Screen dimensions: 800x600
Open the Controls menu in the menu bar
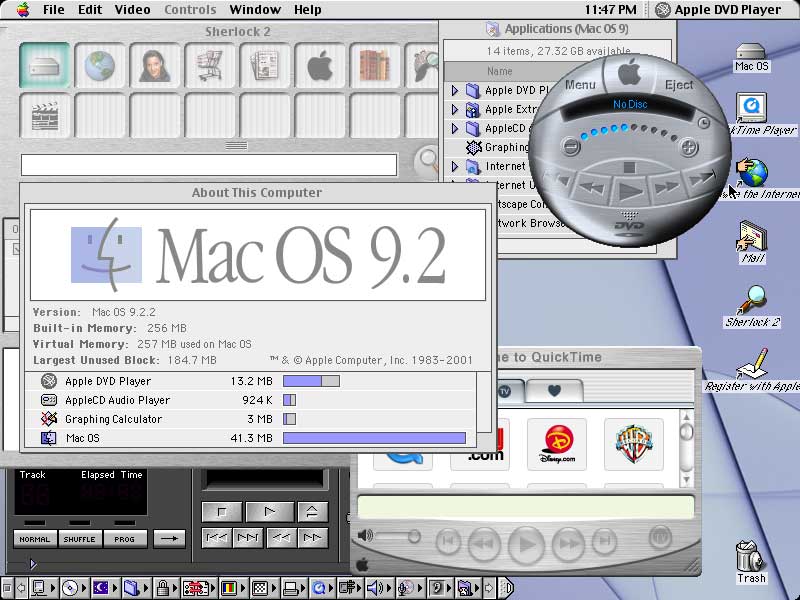coord(190,9)
